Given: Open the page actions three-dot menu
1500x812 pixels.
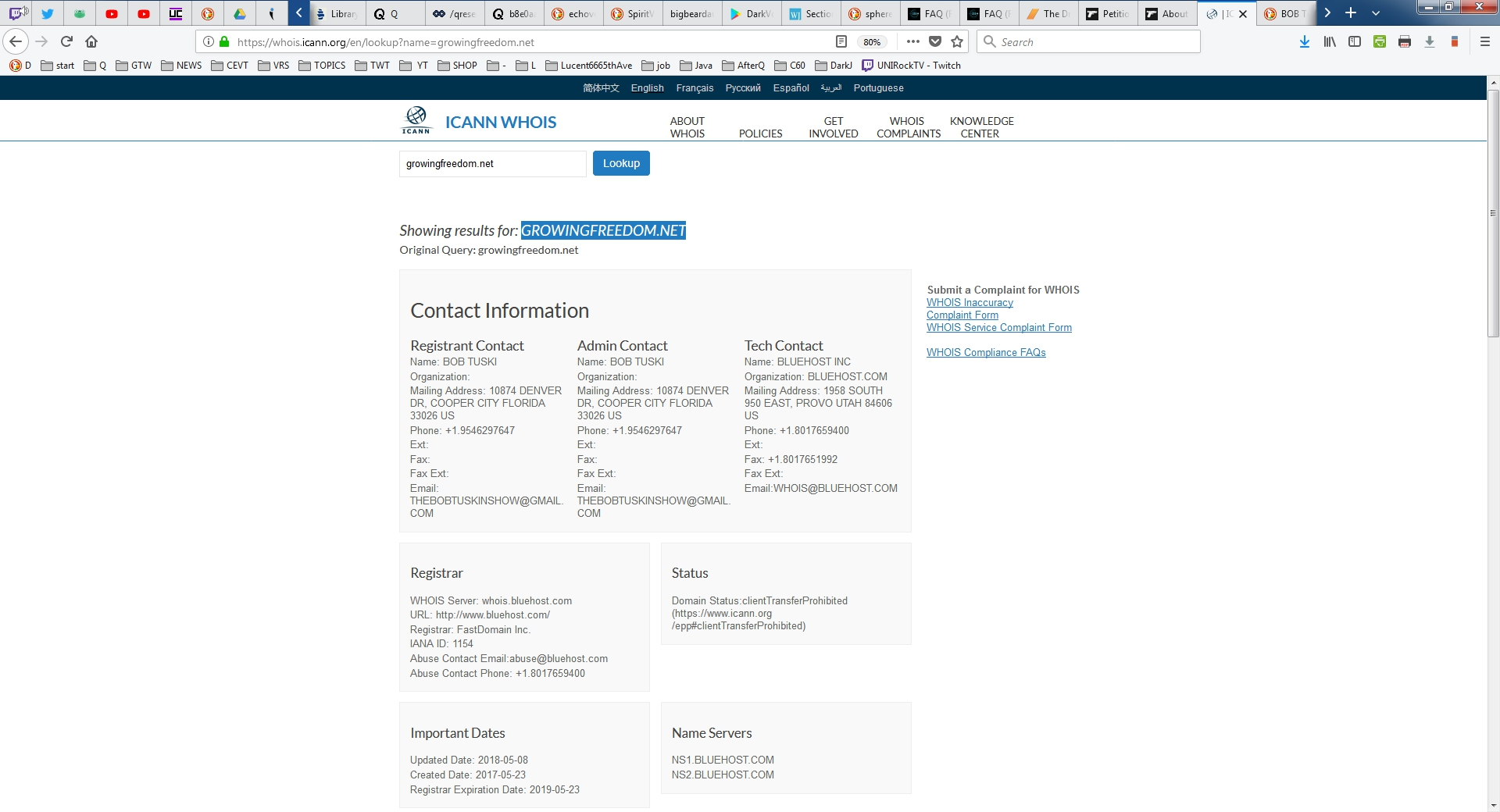Looking at the screenshot, I should point(912,41).
